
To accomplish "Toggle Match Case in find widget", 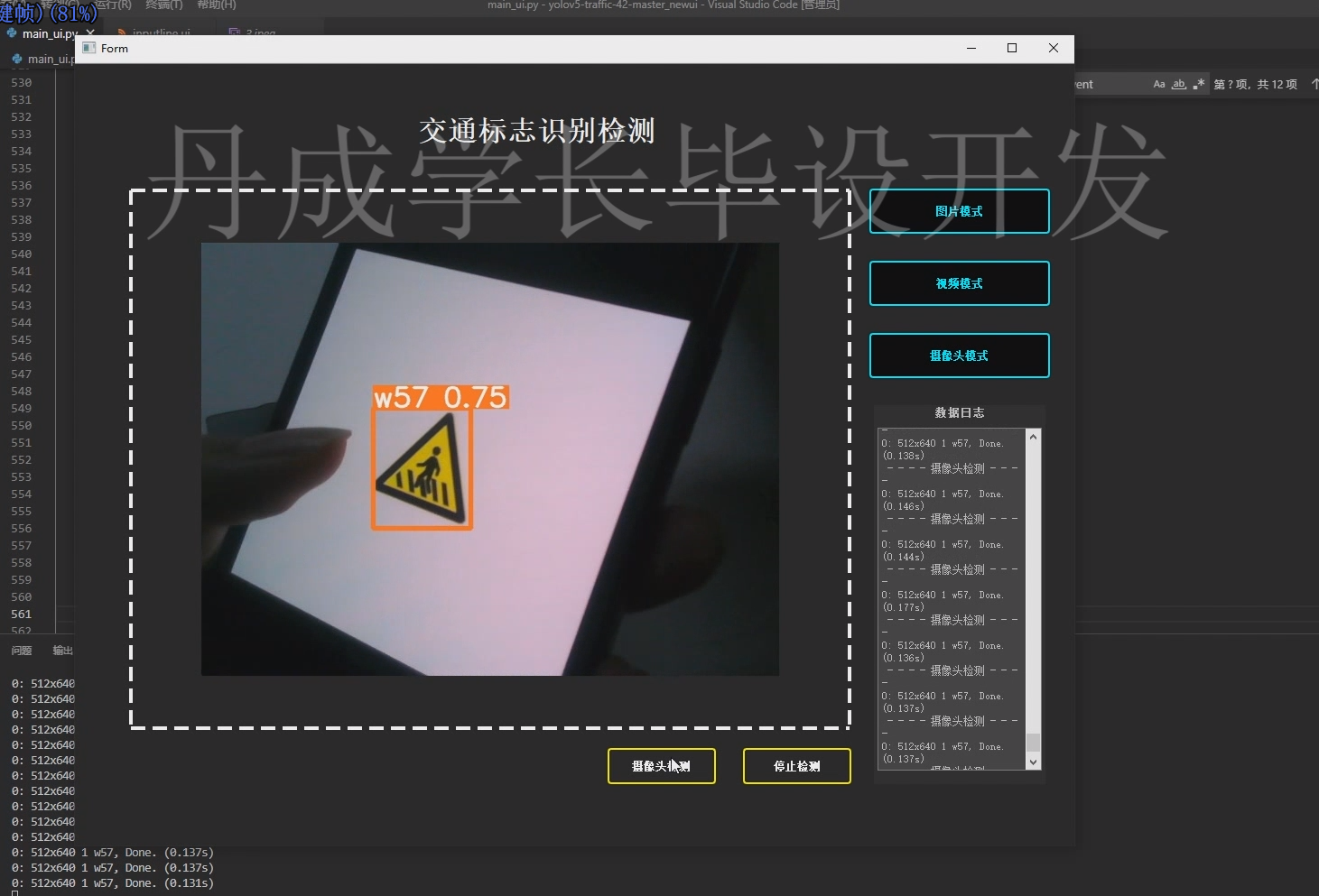I will (x=1159, y=84).
